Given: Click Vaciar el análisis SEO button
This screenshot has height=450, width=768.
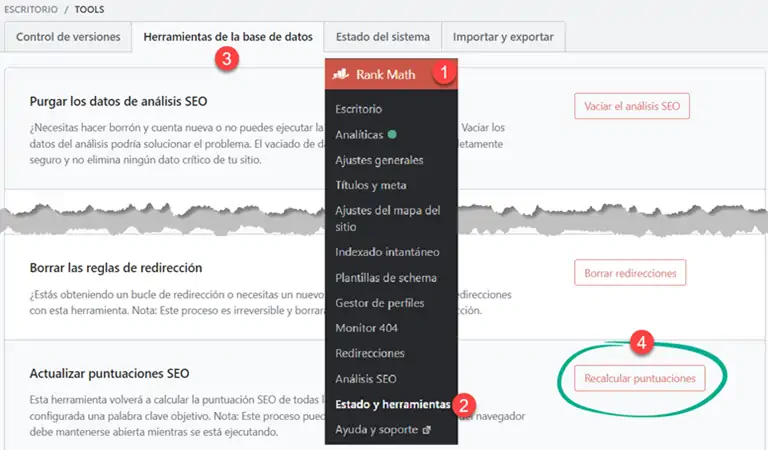Looking at the screenshot, I should coord(632,106).
